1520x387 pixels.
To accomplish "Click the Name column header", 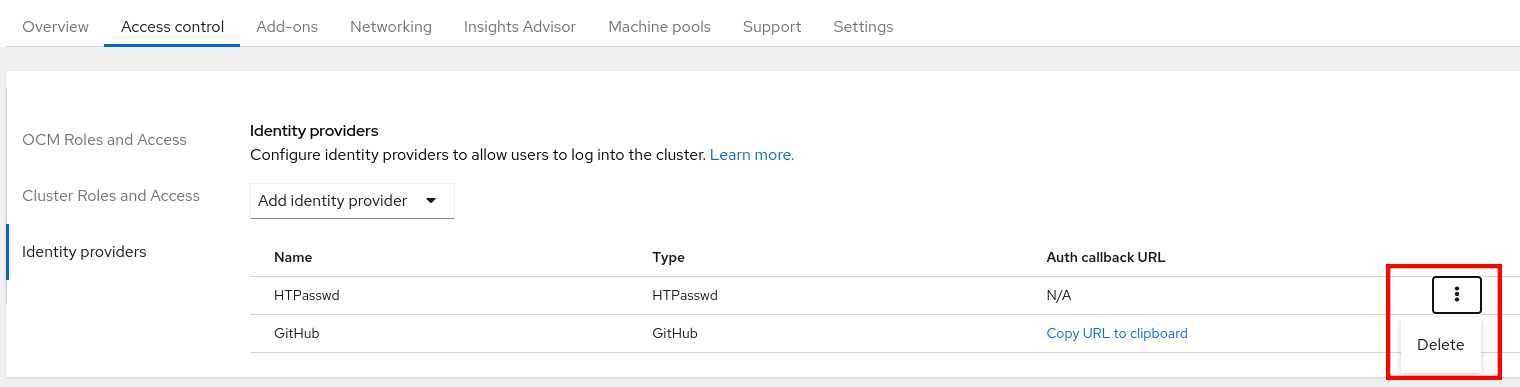I will tap(293, 257).
